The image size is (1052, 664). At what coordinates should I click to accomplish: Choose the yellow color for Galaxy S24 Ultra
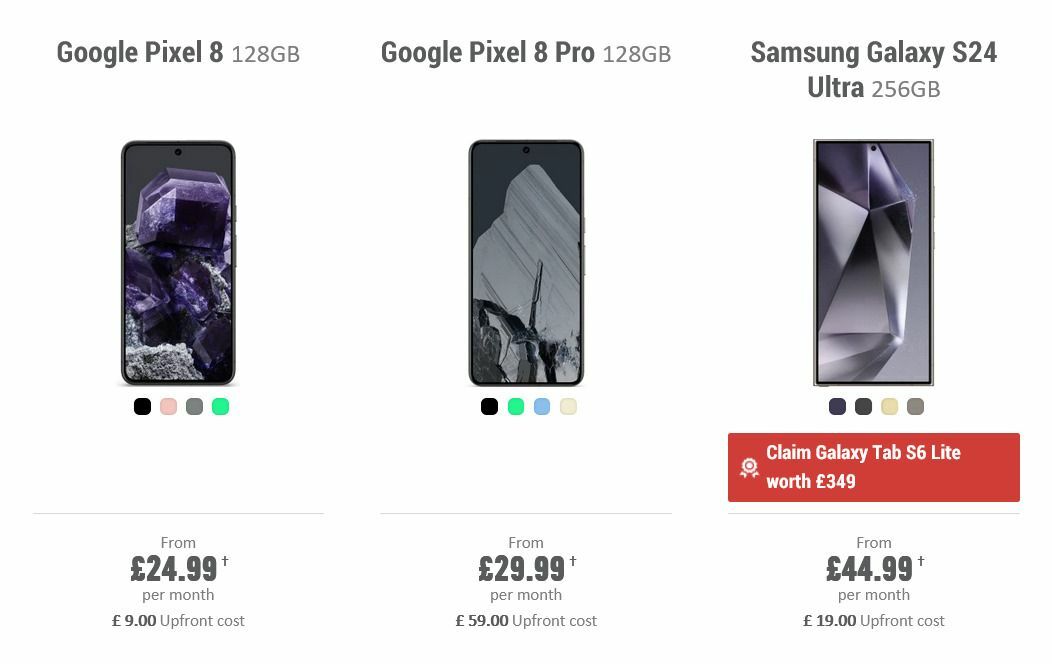(x=888, y=407)
